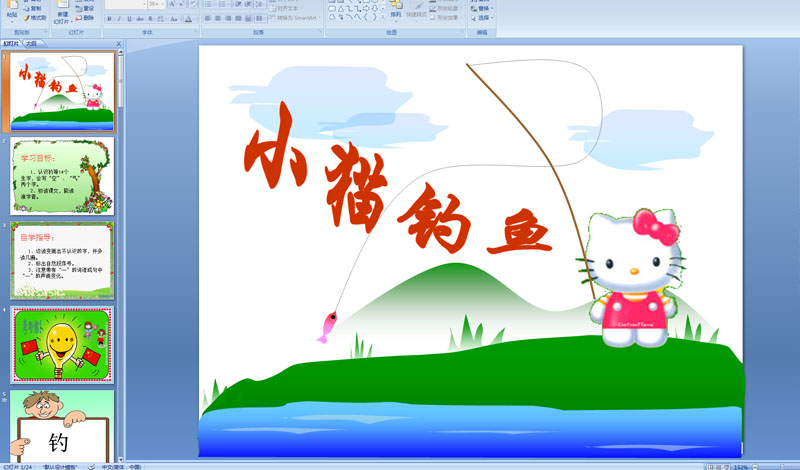Clear all text formatting
800x470 pixels.
[x=193, y=4]
